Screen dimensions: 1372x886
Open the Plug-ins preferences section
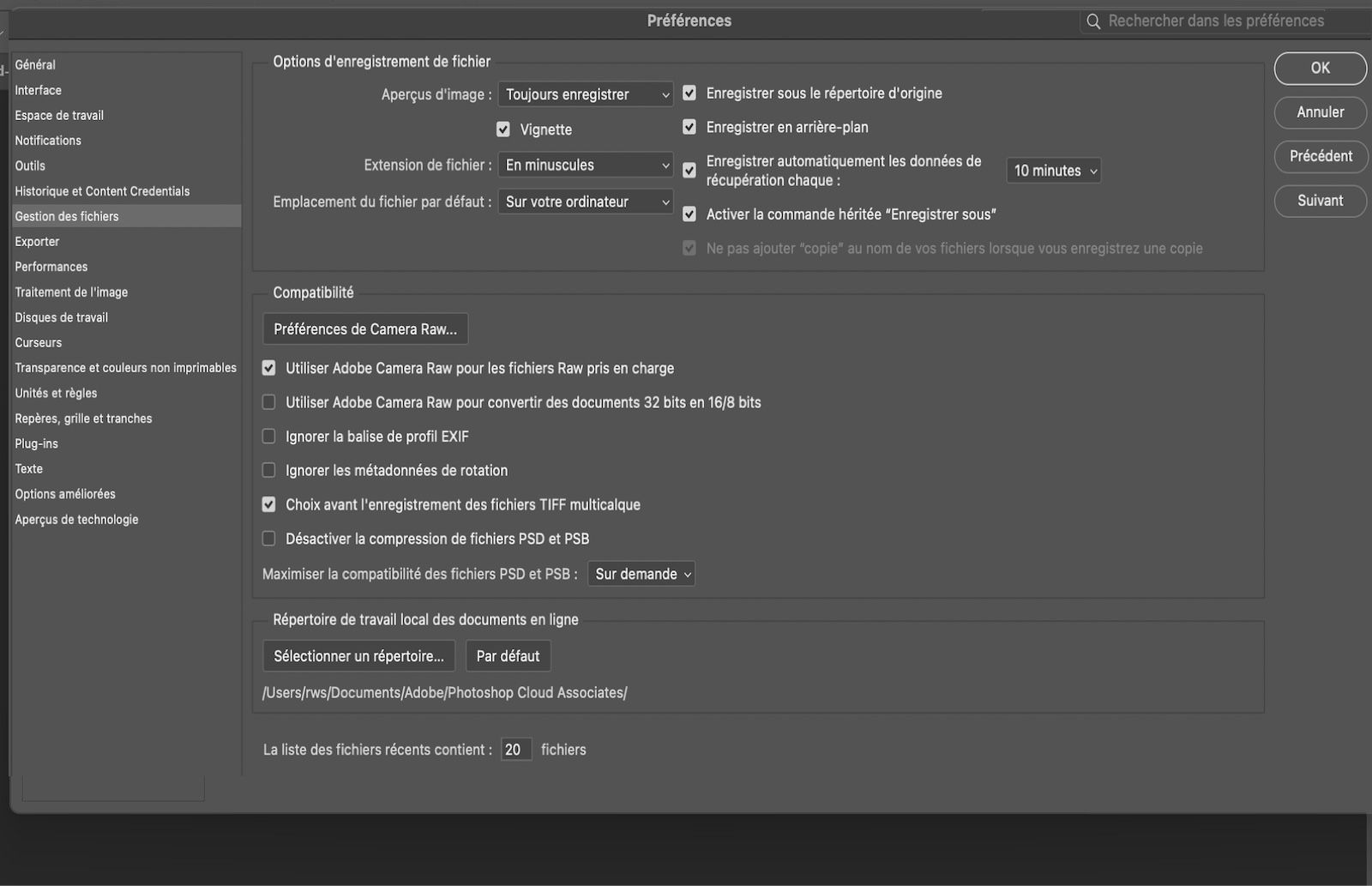tap(37, 443)
